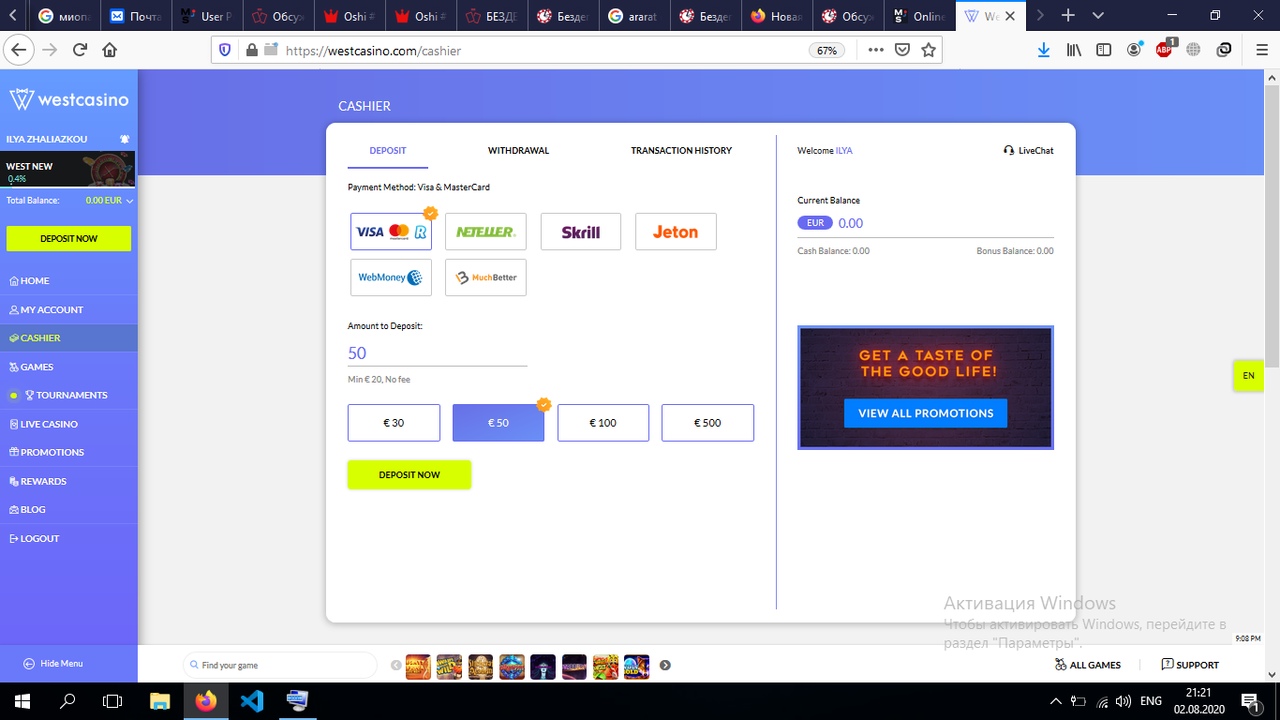This screenshot has width=1280, height=720.
Task: Open the Windows Start menu
Action: [22, 701]
